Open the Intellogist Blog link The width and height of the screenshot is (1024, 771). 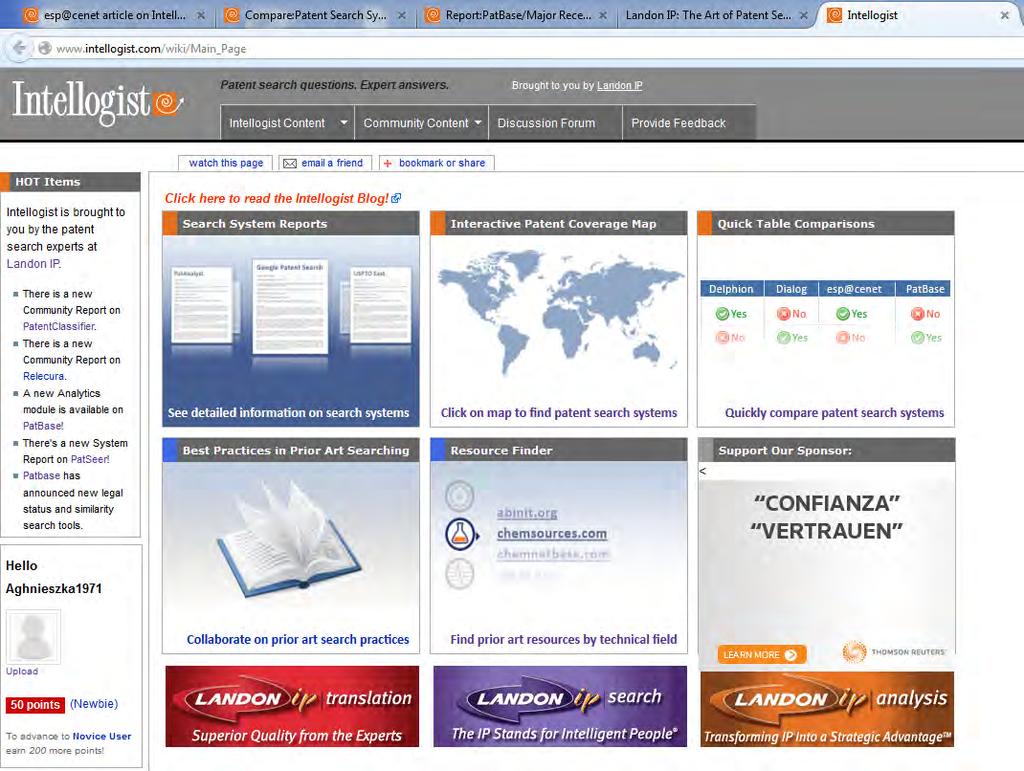(x=277, y=198)
